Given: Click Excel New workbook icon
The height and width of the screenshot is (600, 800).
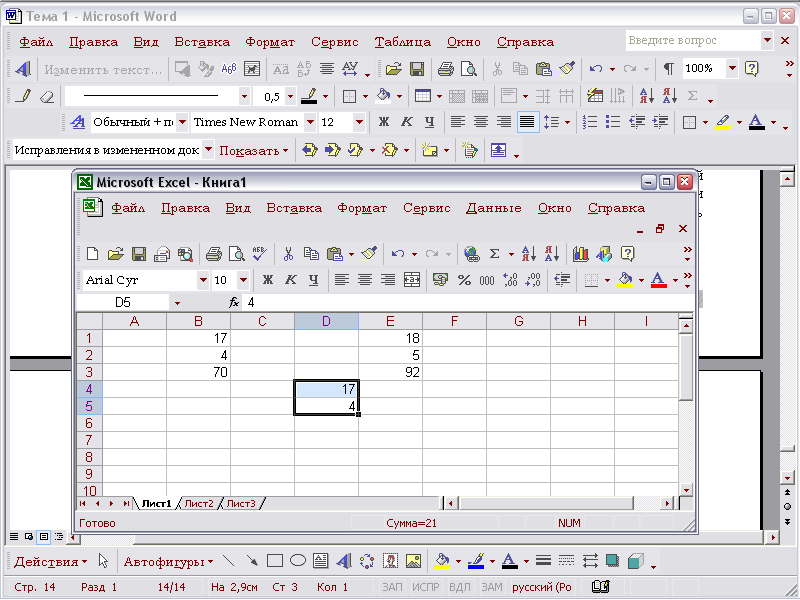Looking at the screenshot, I should point(92,254).
